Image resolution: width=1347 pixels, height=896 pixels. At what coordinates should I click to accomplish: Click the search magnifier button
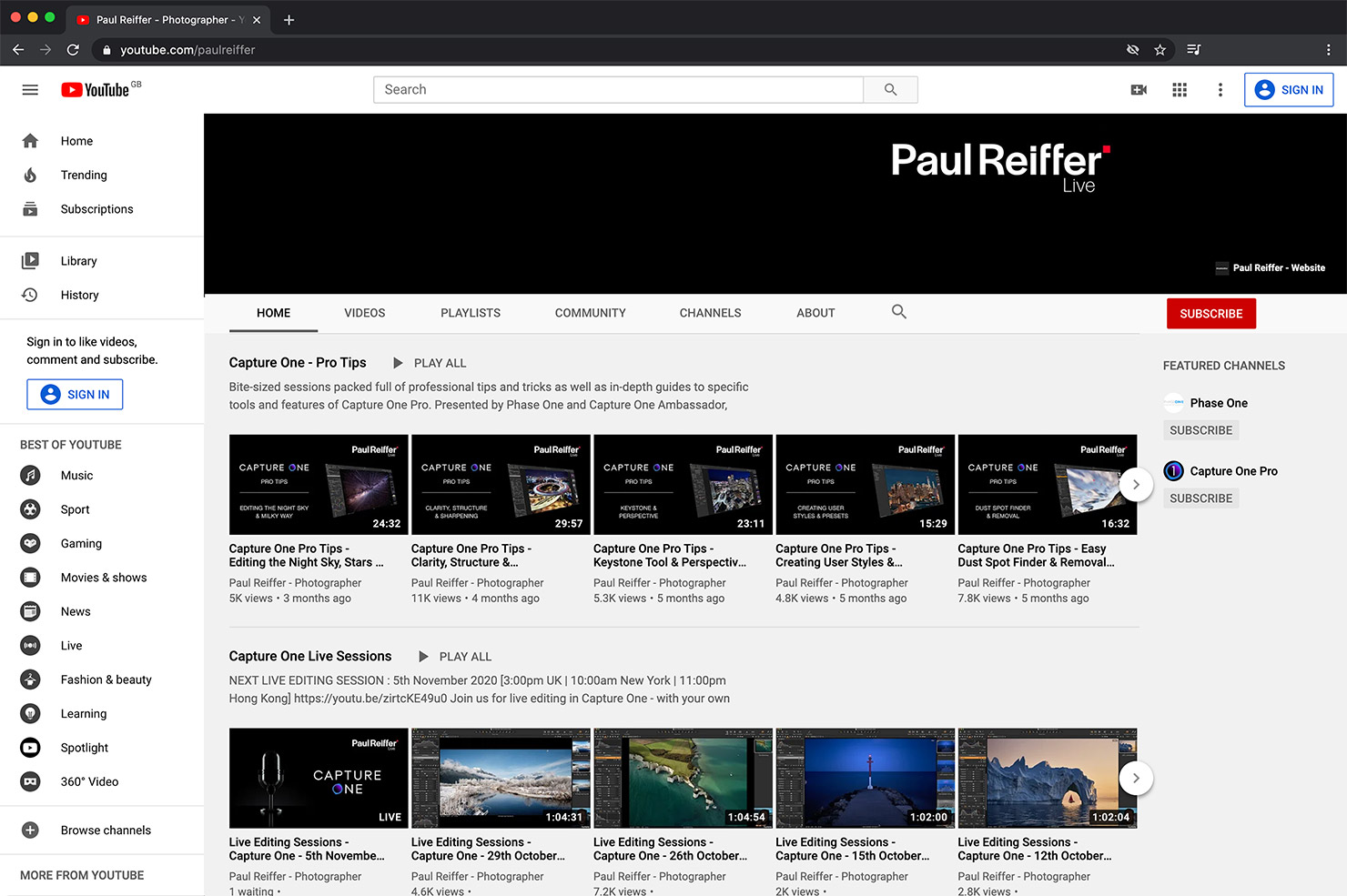pyautogui.click(x=890, y=89)
